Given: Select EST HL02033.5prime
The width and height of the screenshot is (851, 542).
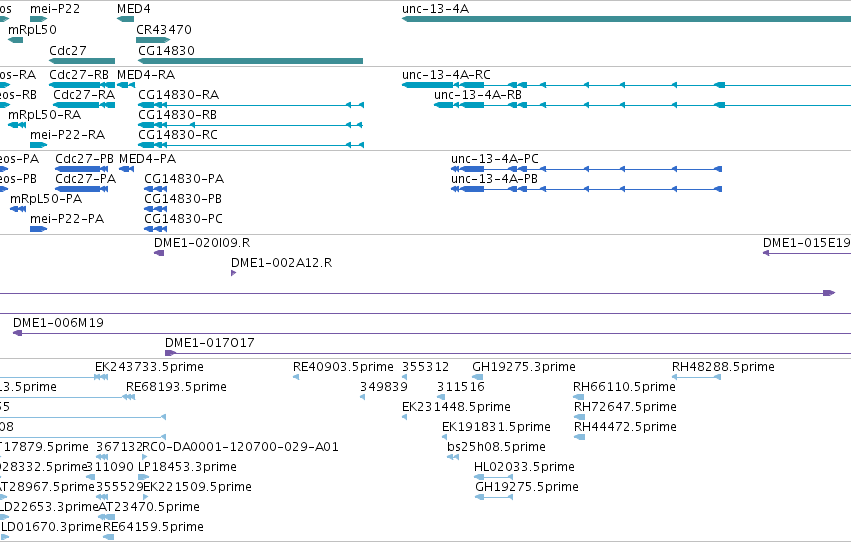Looking at the screenshot, I should (x=493, y=477).
